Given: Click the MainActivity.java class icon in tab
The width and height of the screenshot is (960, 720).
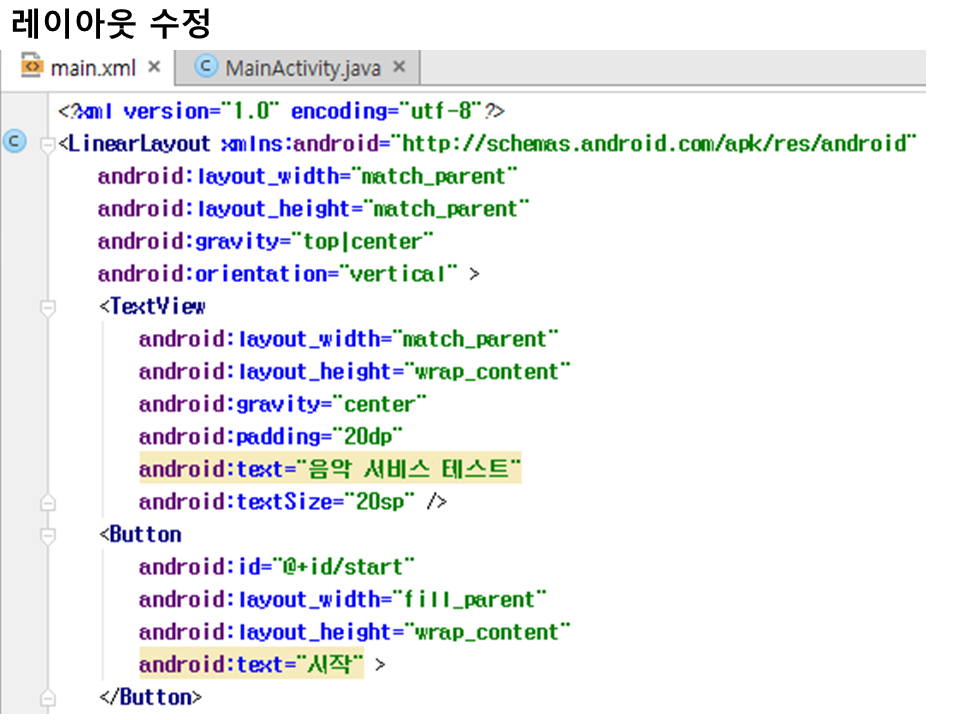Looking at the screenshot, I should [207, 67].
